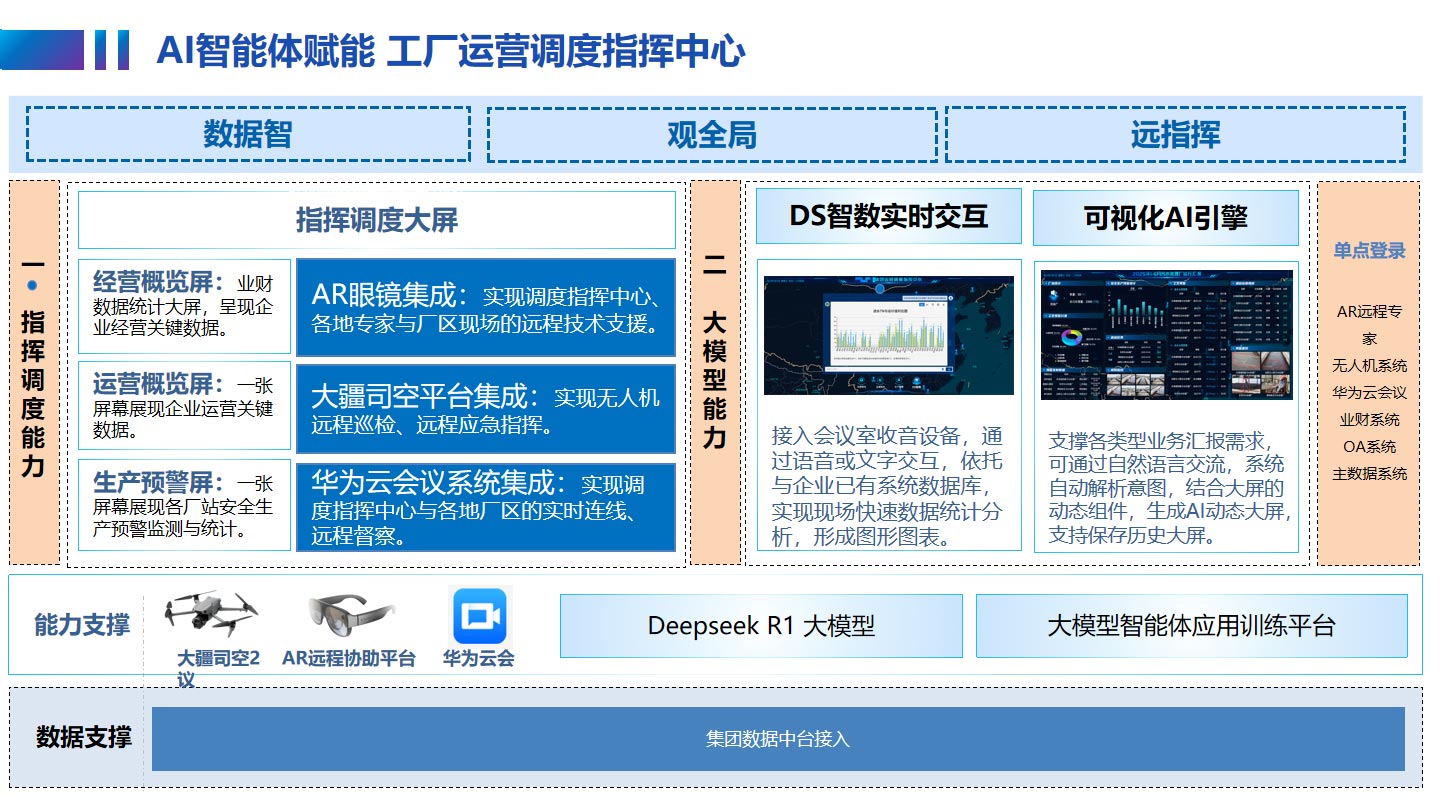Click the AR glasses icon
Viewport: 1440px width, 810px height.
pyautogui.click(x=350, y=615)
